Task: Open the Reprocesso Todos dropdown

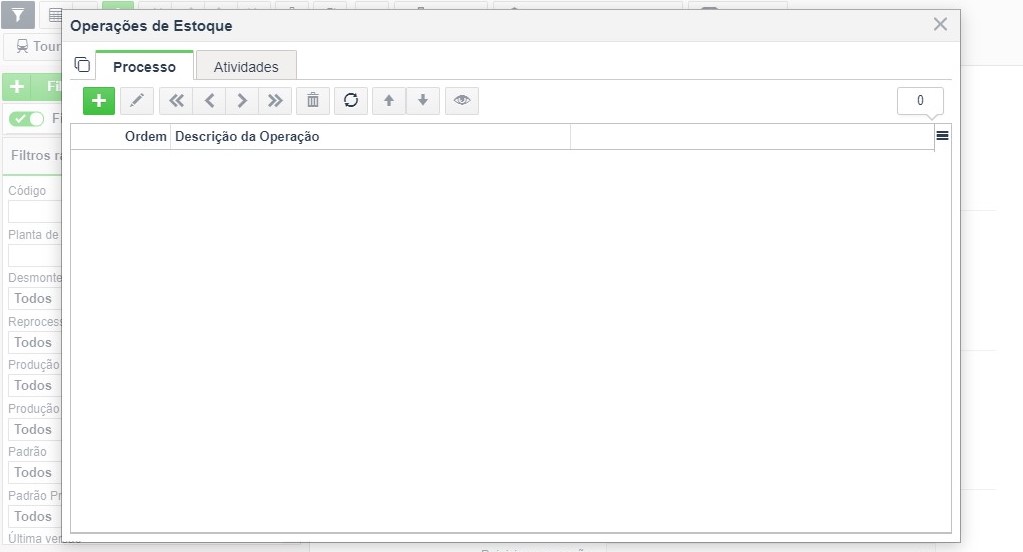Action: [35, 342]
